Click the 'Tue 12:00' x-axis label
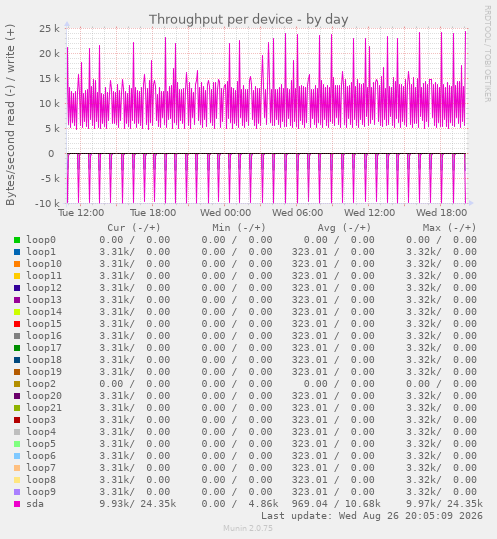 pyautogui.click(x=81, y=213)
